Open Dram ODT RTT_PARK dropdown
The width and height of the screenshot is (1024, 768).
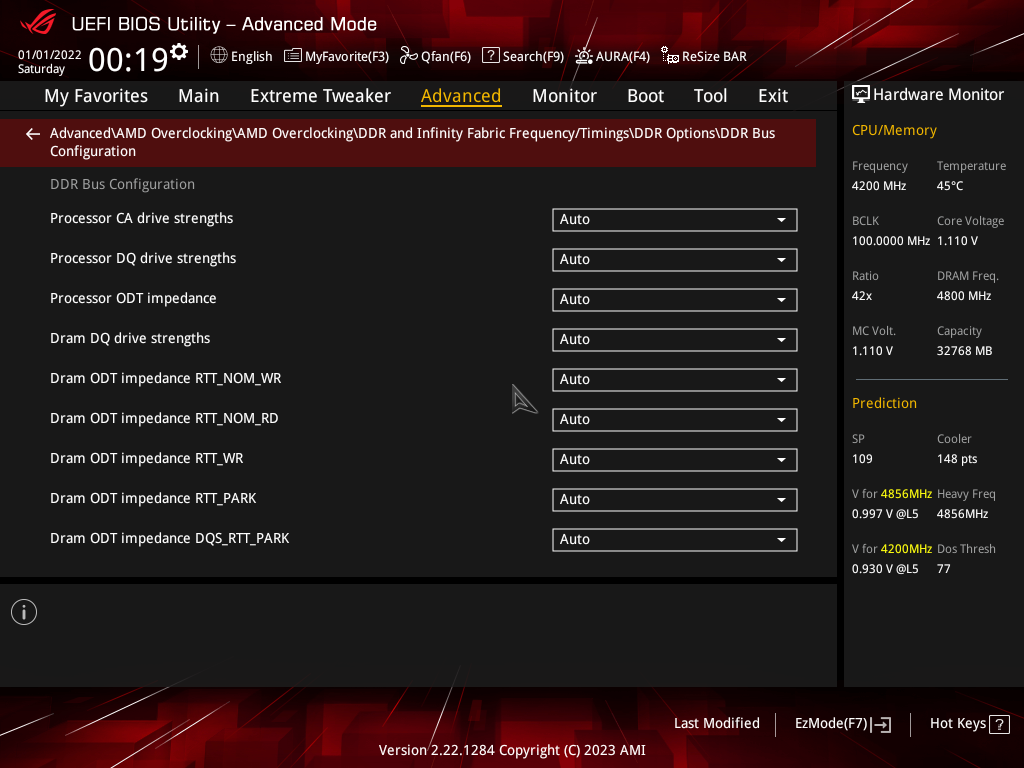tap(675, 500)
